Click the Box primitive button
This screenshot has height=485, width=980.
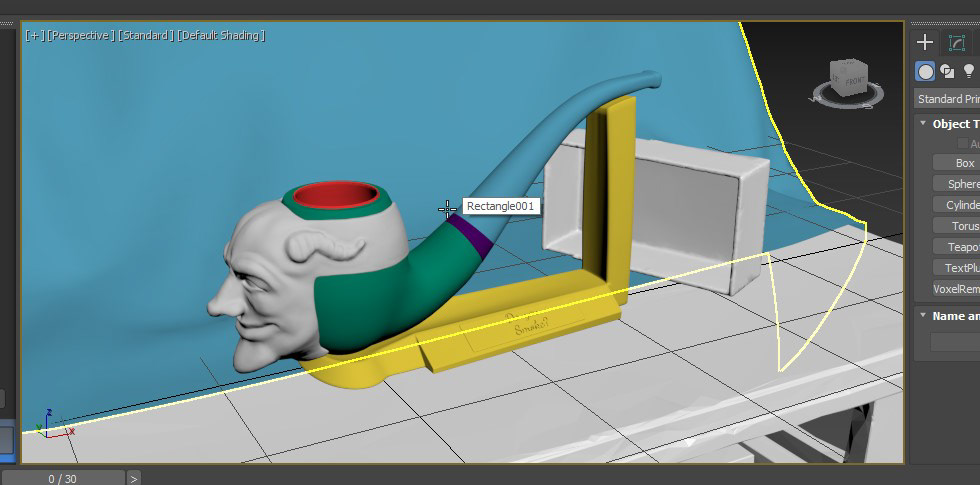956,162
